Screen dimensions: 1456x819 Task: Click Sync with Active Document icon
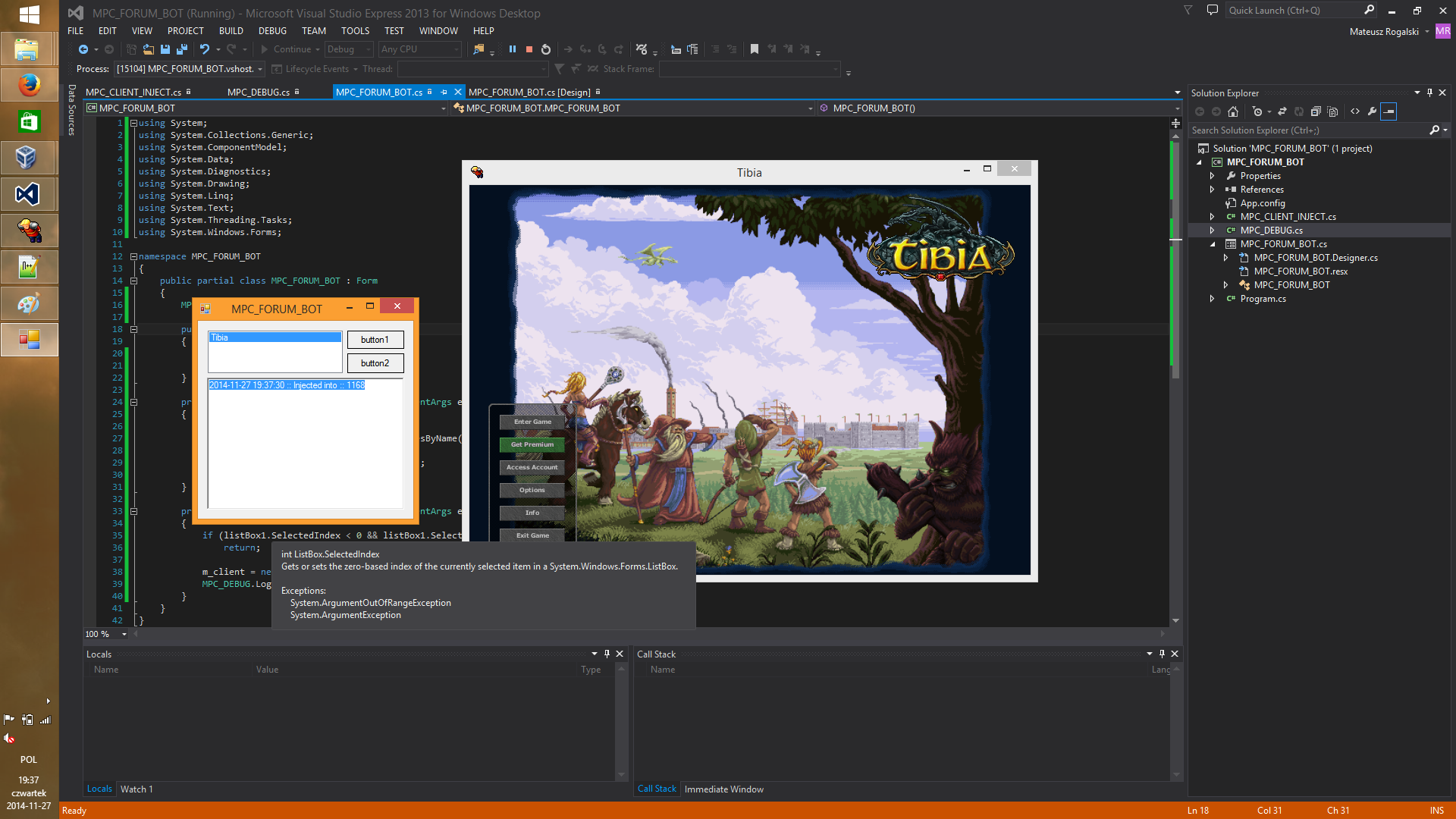click(x=1282, y=111)
